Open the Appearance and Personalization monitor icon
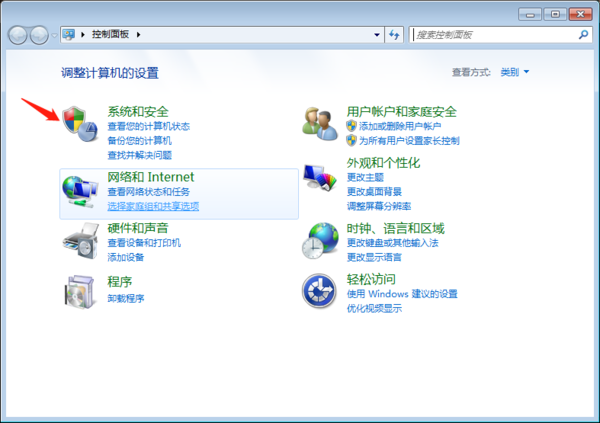This screenshot has height=423, width=600. 320,177
